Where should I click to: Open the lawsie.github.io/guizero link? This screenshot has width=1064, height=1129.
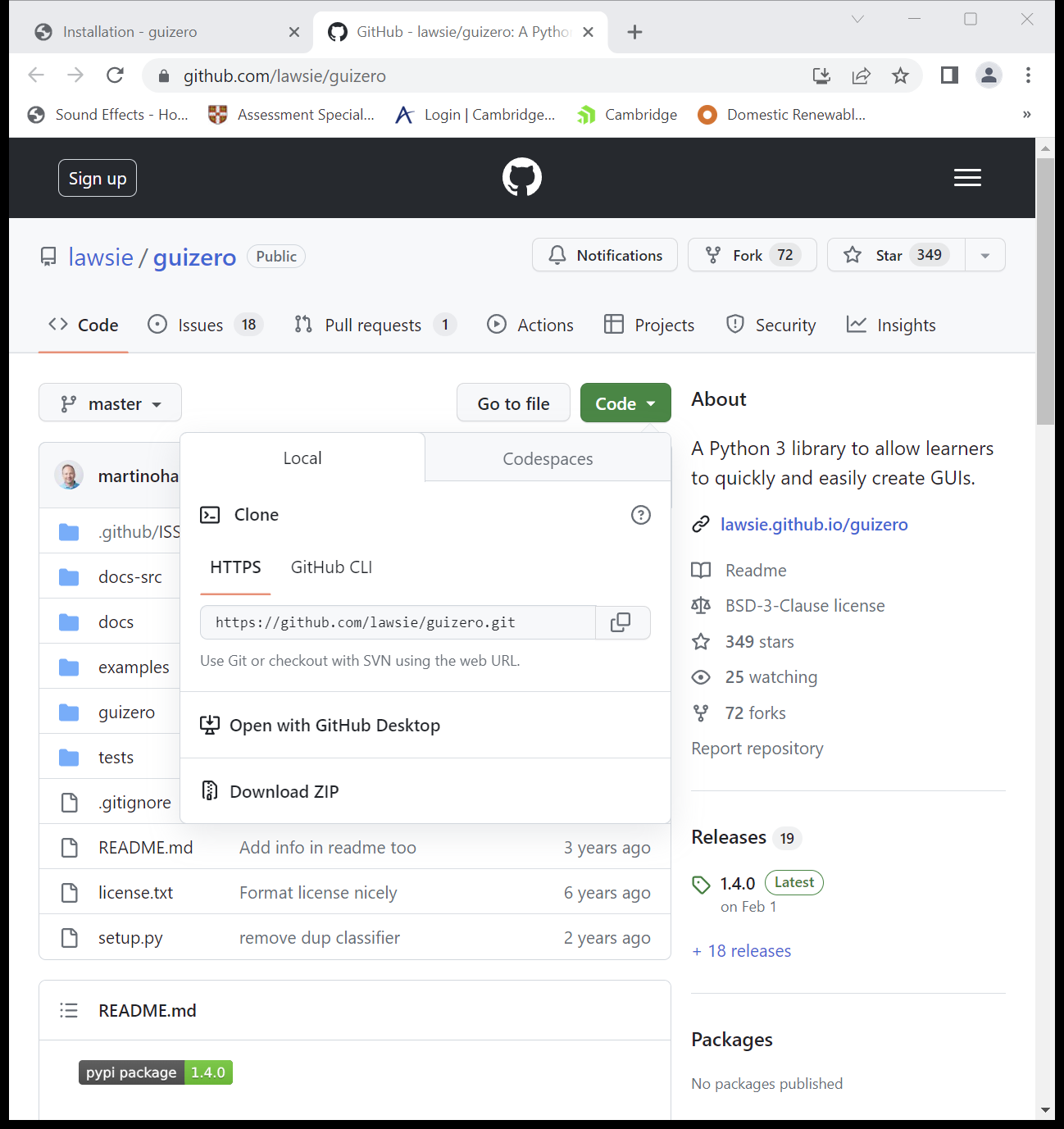tap(814, 524)
